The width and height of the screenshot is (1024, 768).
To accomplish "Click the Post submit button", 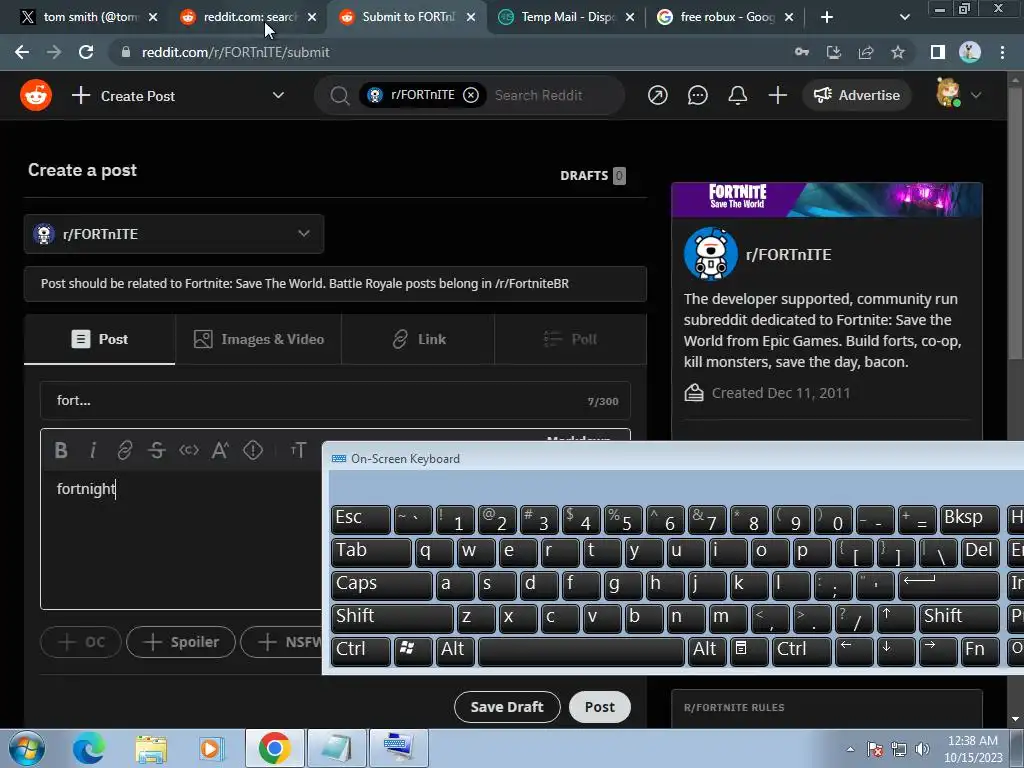I will [600, 707].
